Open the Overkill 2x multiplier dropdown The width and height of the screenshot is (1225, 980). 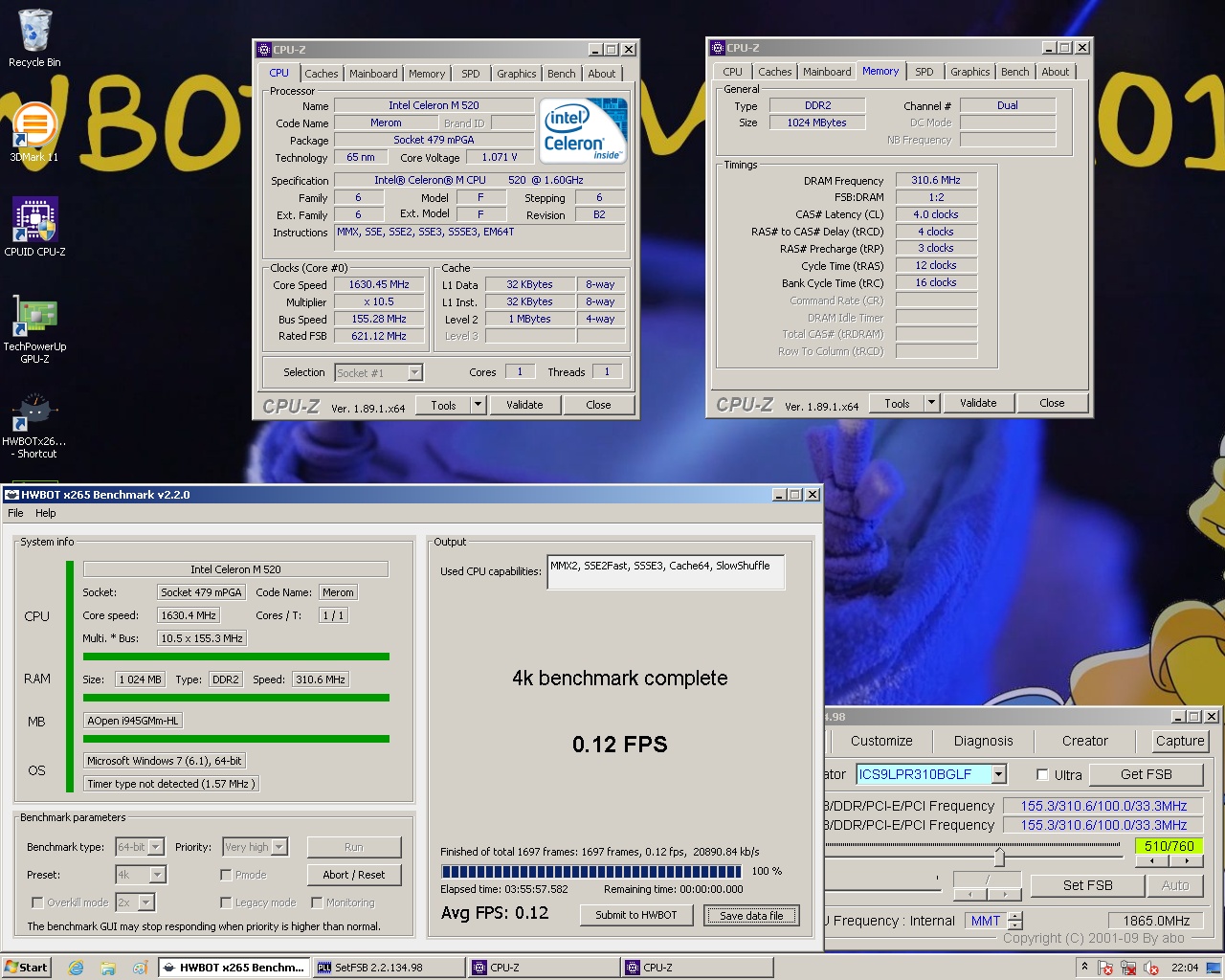point(135,902)
